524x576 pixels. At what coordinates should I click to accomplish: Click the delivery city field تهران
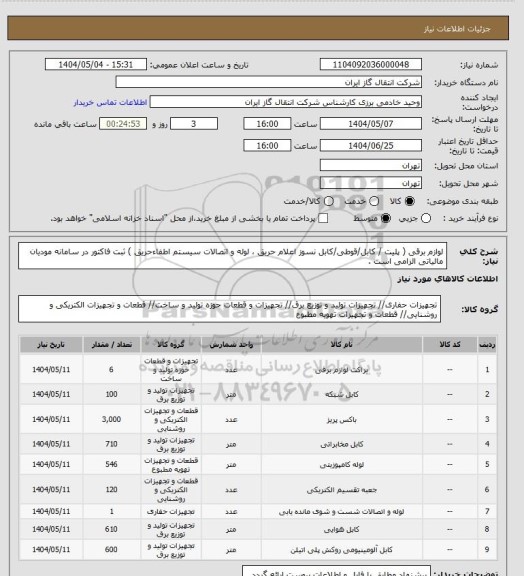371,183
